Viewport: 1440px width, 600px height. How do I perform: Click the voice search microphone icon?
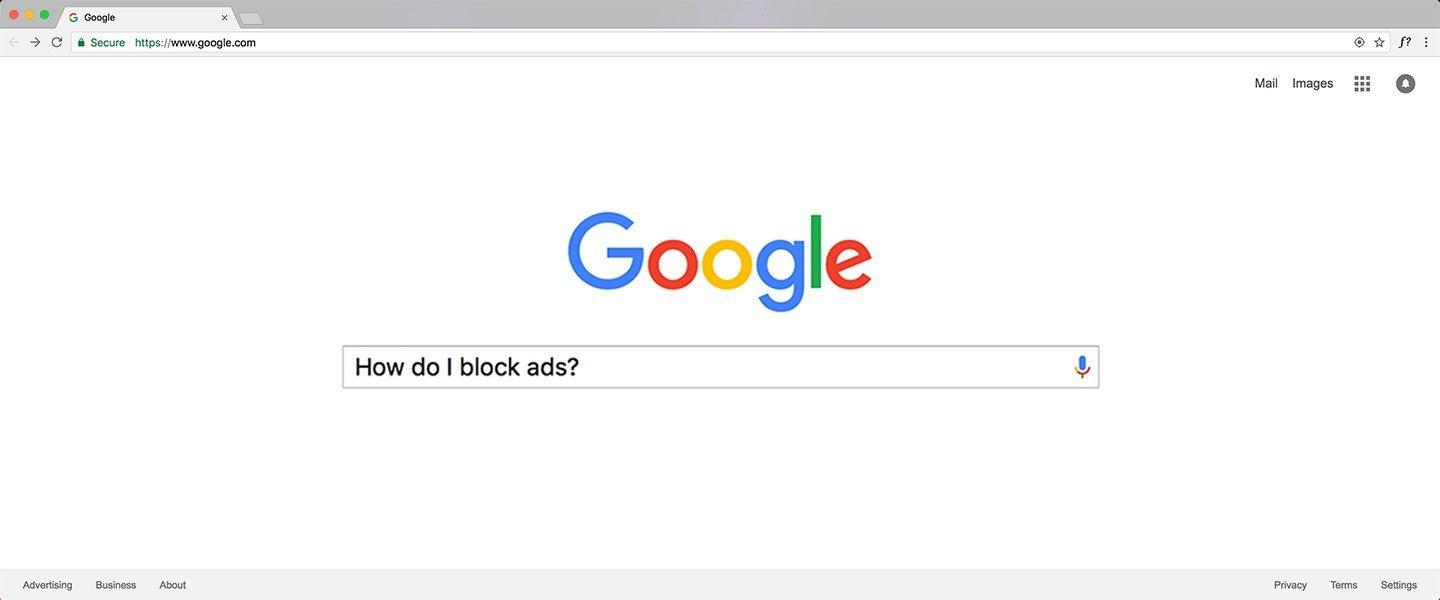(1082, 367)
